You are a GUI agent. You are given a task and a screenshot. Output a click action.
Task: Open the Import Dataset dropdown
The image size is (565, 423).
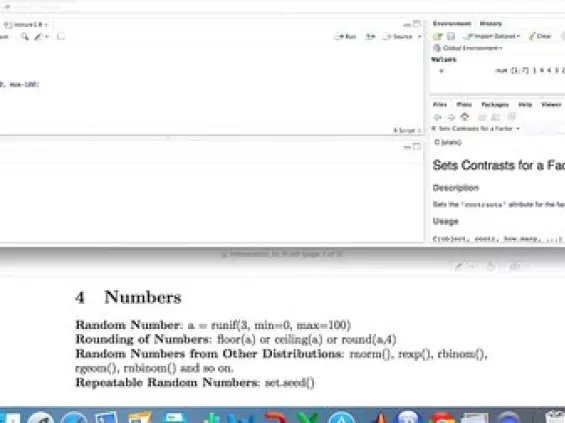coord(493,36)
